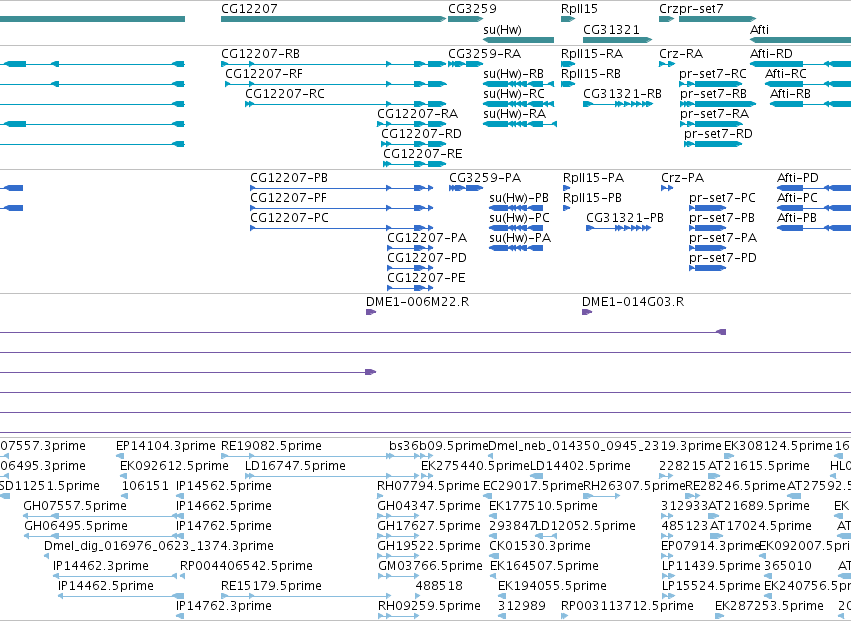The width and height of the screenshot is (851, 621).
Task: Click protein Afti-PC
Action: 814,208
